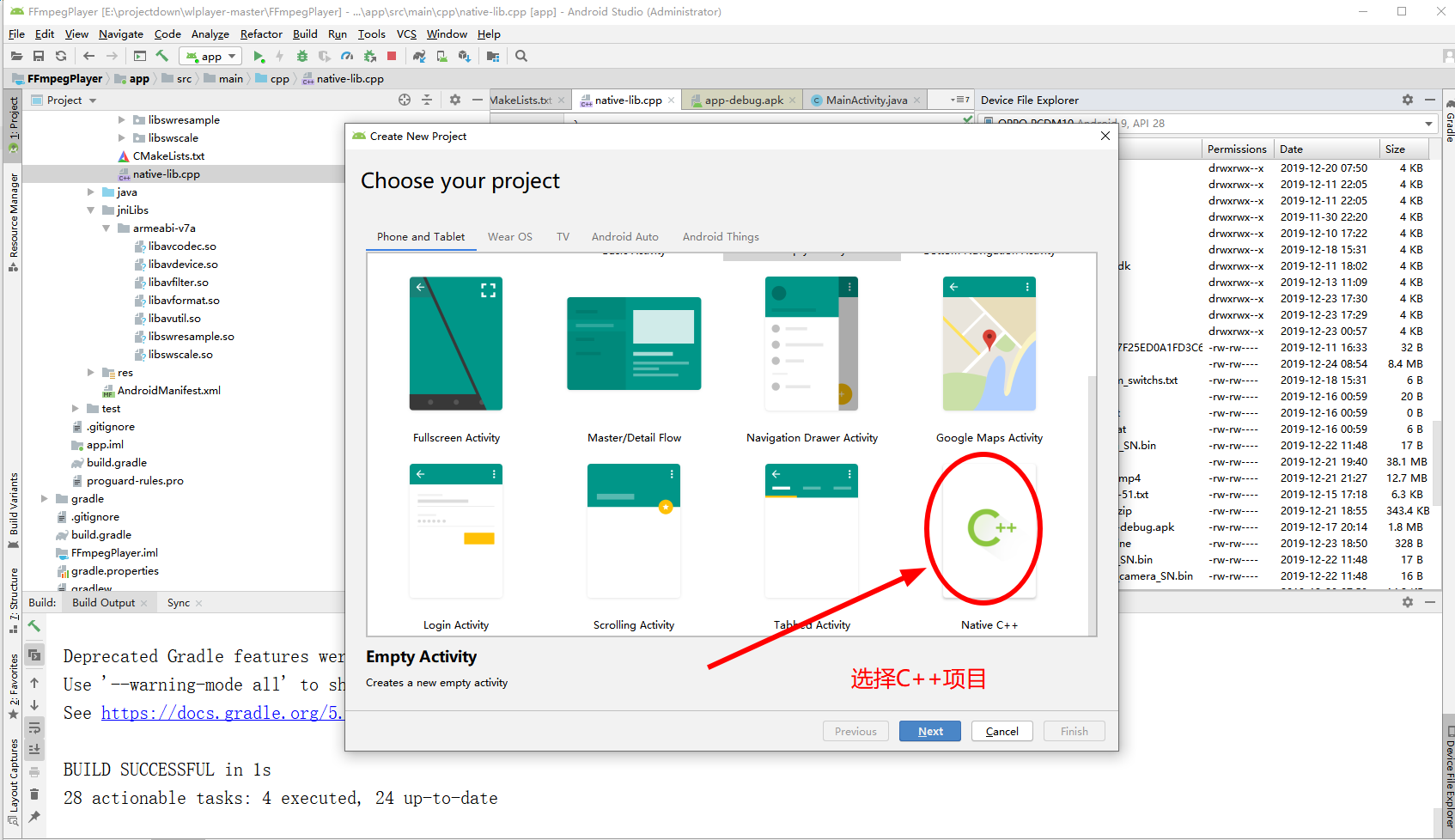Click the Debug app bug icon
The height and width of the screenshot is (840, 1455).
point(302,57)
